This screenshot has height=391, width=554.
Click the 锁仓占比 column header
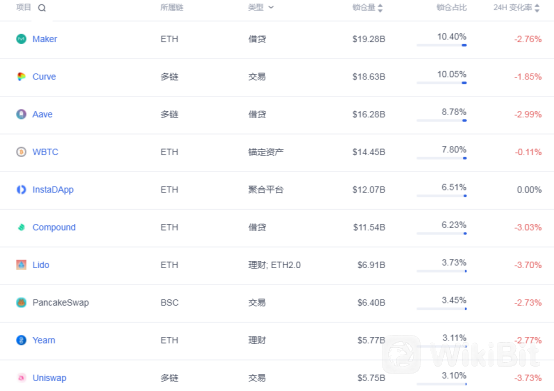click(x=452, y=7)
